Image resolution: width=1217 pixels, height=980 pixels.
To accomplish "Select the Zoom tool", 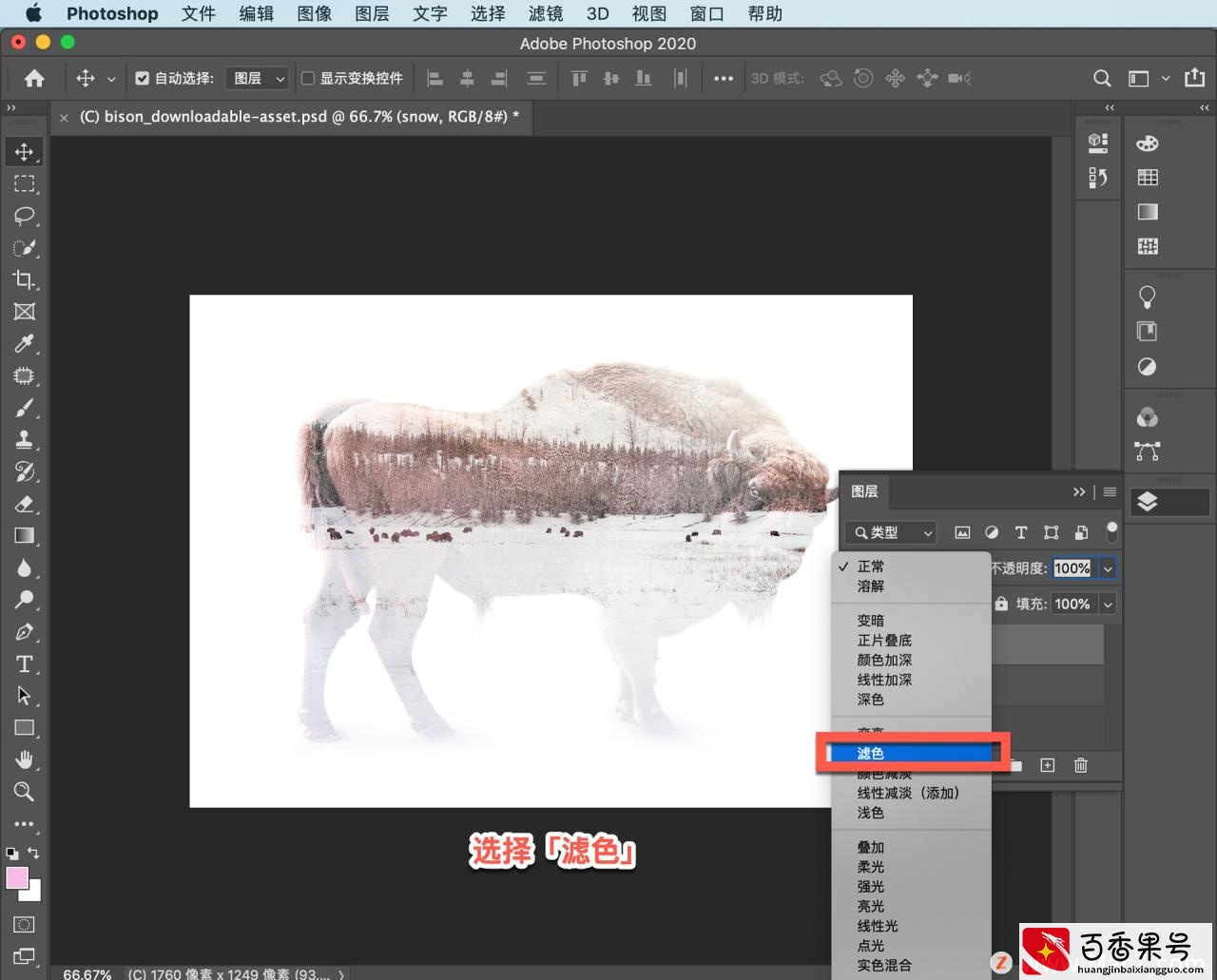I will 25,792.
